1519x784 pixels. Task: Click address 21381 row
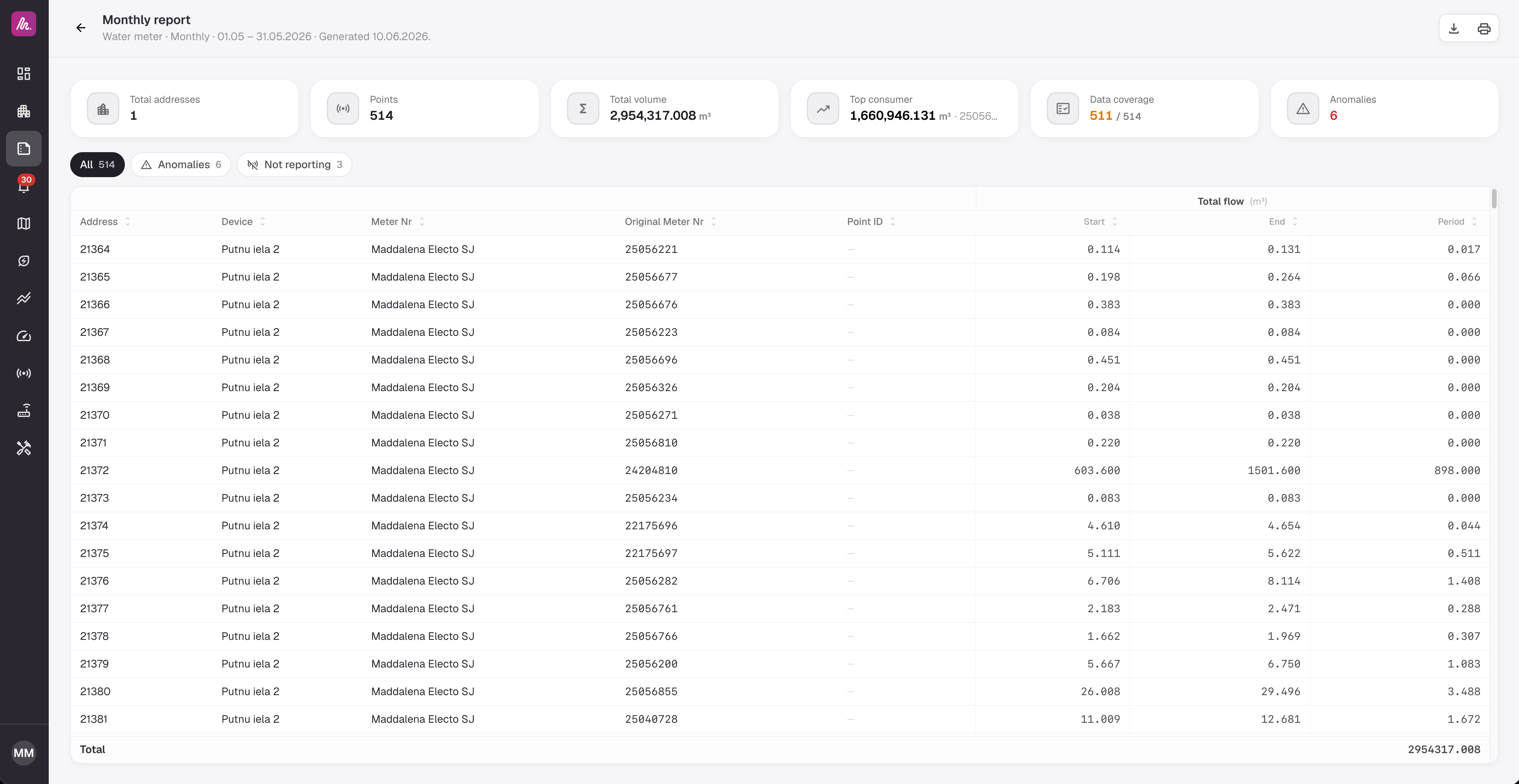click(x=780, y=719)
